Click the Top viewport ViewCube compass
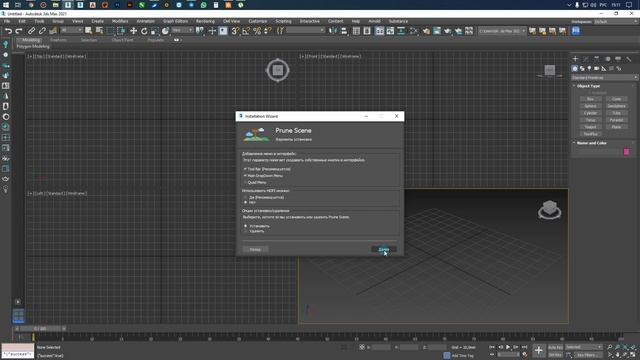 click(278, 70)
